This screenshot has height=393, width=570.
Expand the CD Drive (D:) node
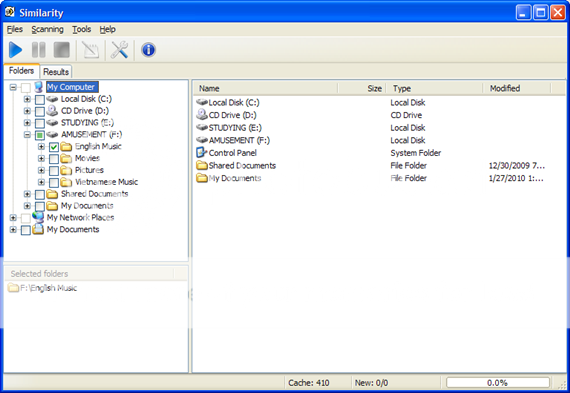[x=27, y=111]
